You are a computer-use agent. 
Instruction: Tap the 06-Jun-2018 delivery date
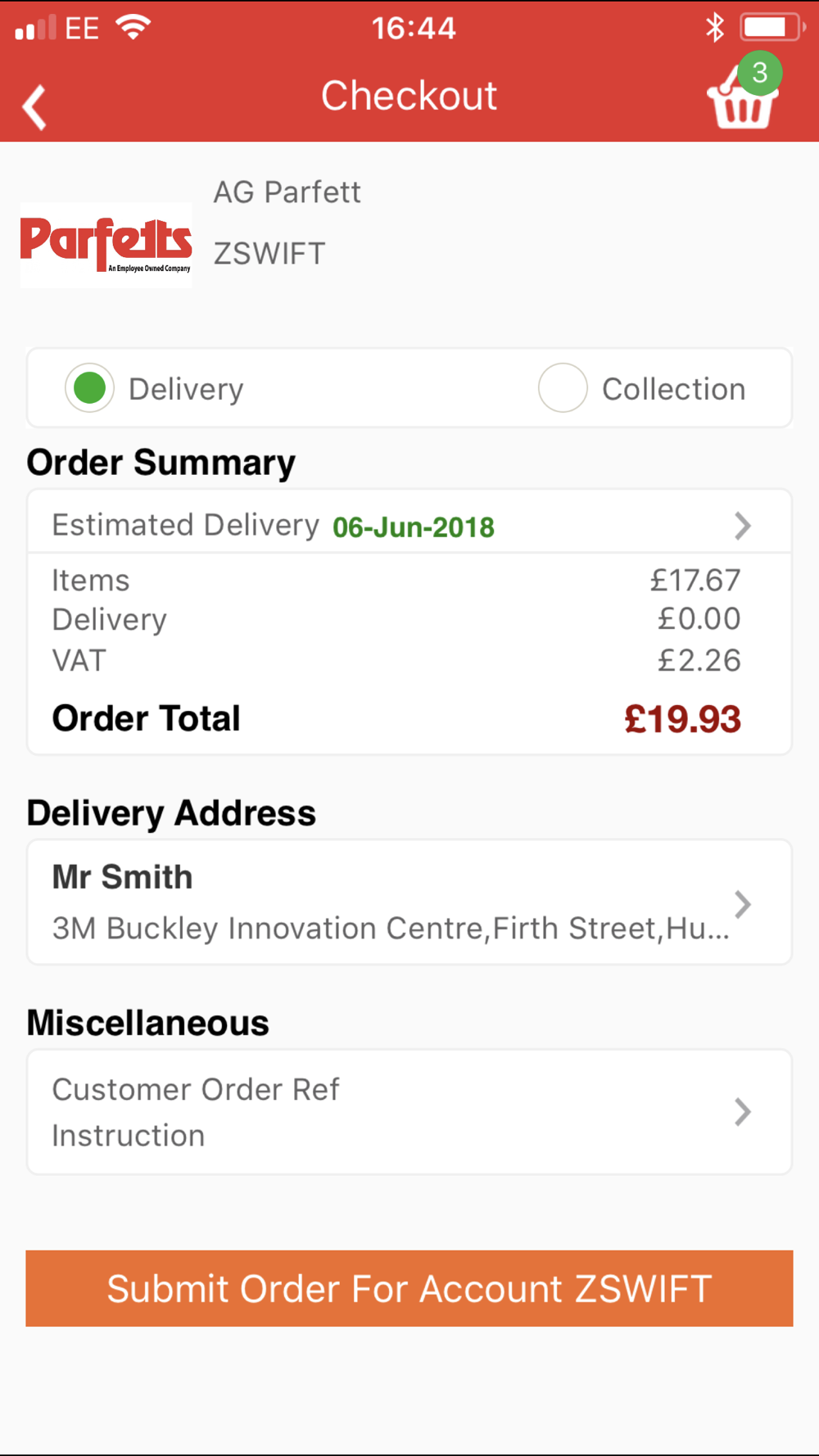[414, 527]
